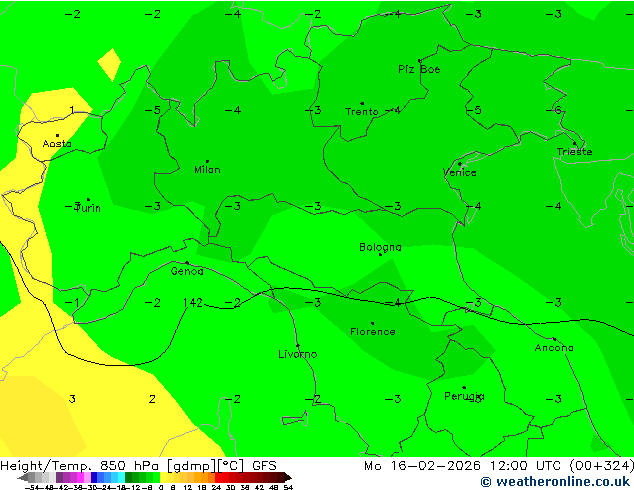Click the Livorno city label
634x490 pixels.
pos(298,355)
